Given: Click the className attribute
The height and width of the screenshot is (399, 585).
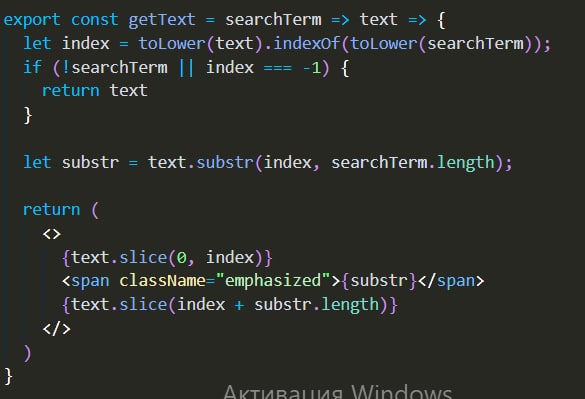Looking at the screenshot, I should pyautogui.click(x=162, y=281).
